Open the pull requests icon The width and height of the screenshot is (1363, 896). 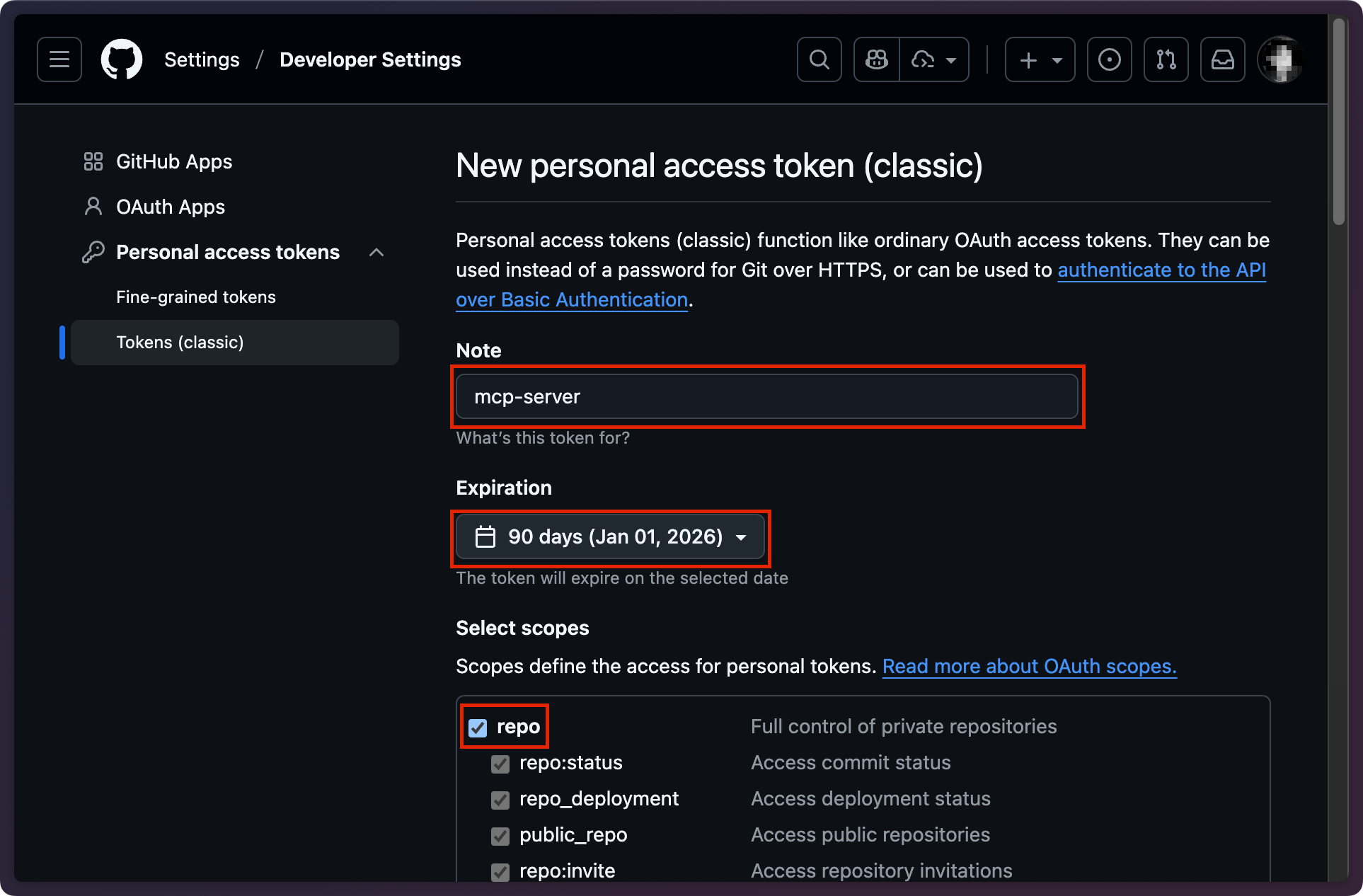[1166, 59]
